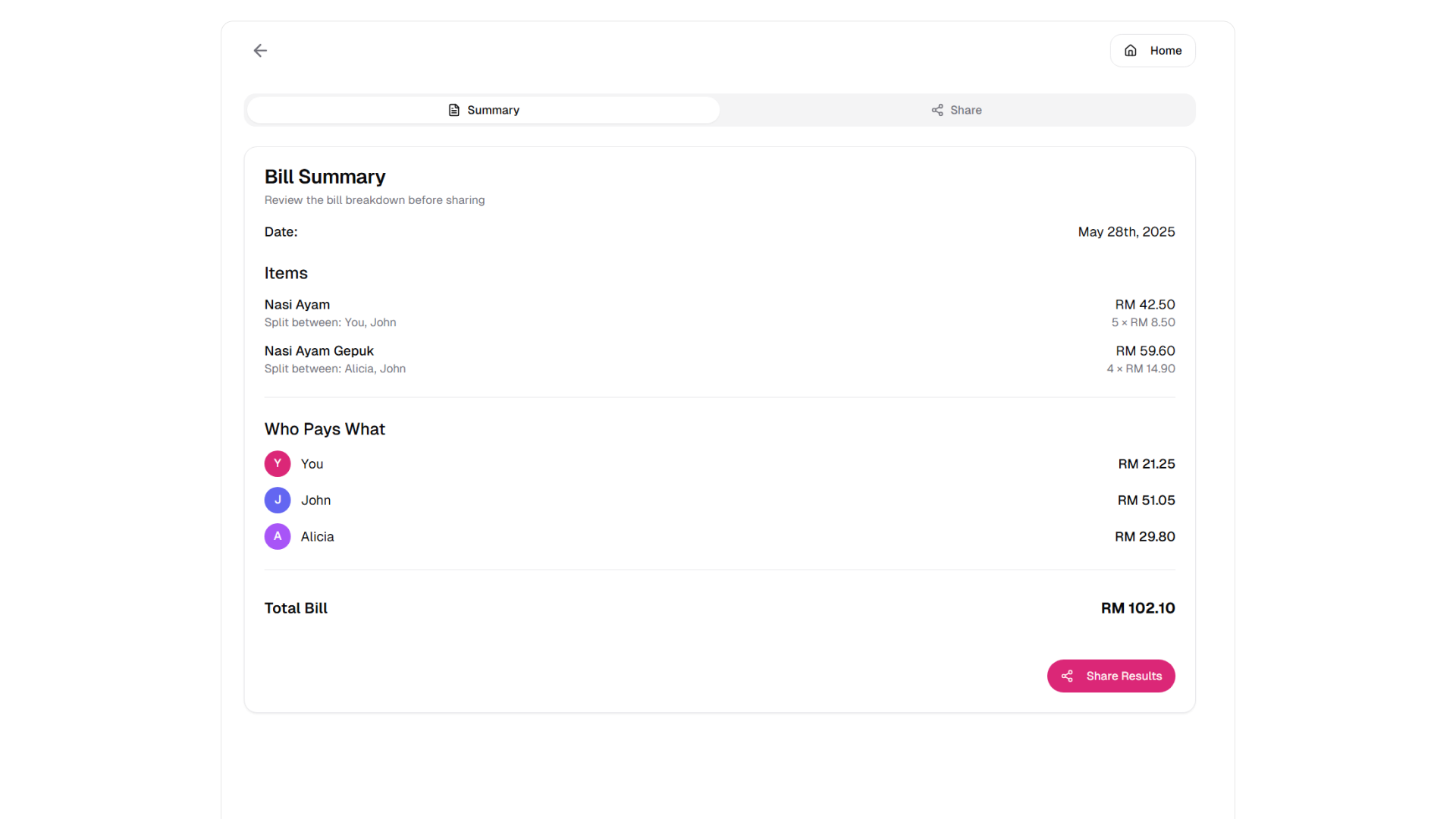This screenshot has width=1456, height=819.
Task: Go back using the left arrow icon
Action: click(260, 50)
